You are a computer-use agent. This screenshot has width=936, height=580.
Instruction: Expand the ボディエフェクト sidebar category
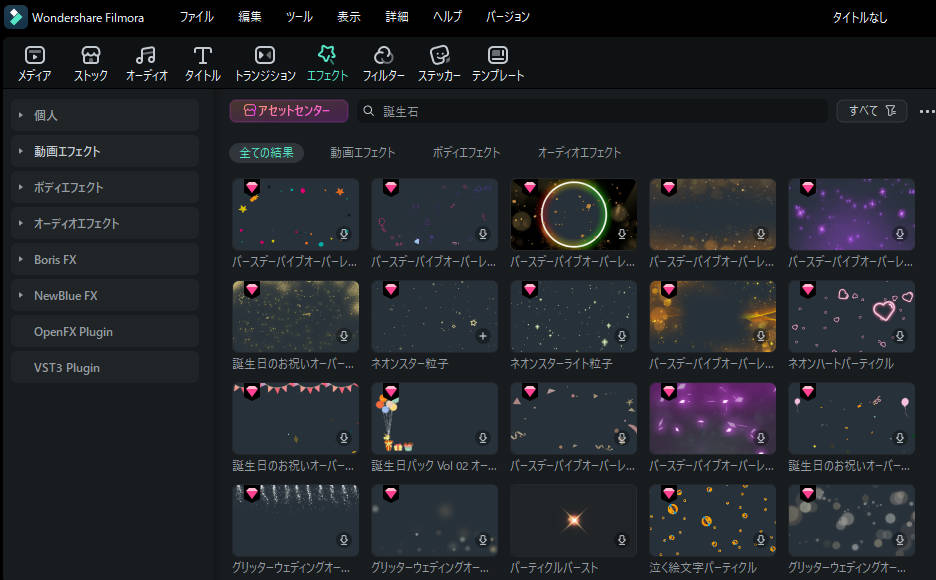pyautogui.click(x=105, y=188)
